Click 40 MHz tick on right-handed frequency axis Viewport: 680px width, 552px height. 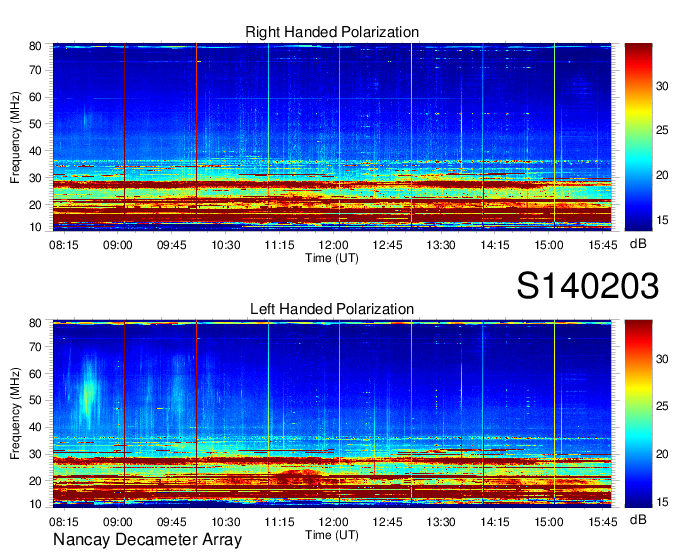(35, 151)
